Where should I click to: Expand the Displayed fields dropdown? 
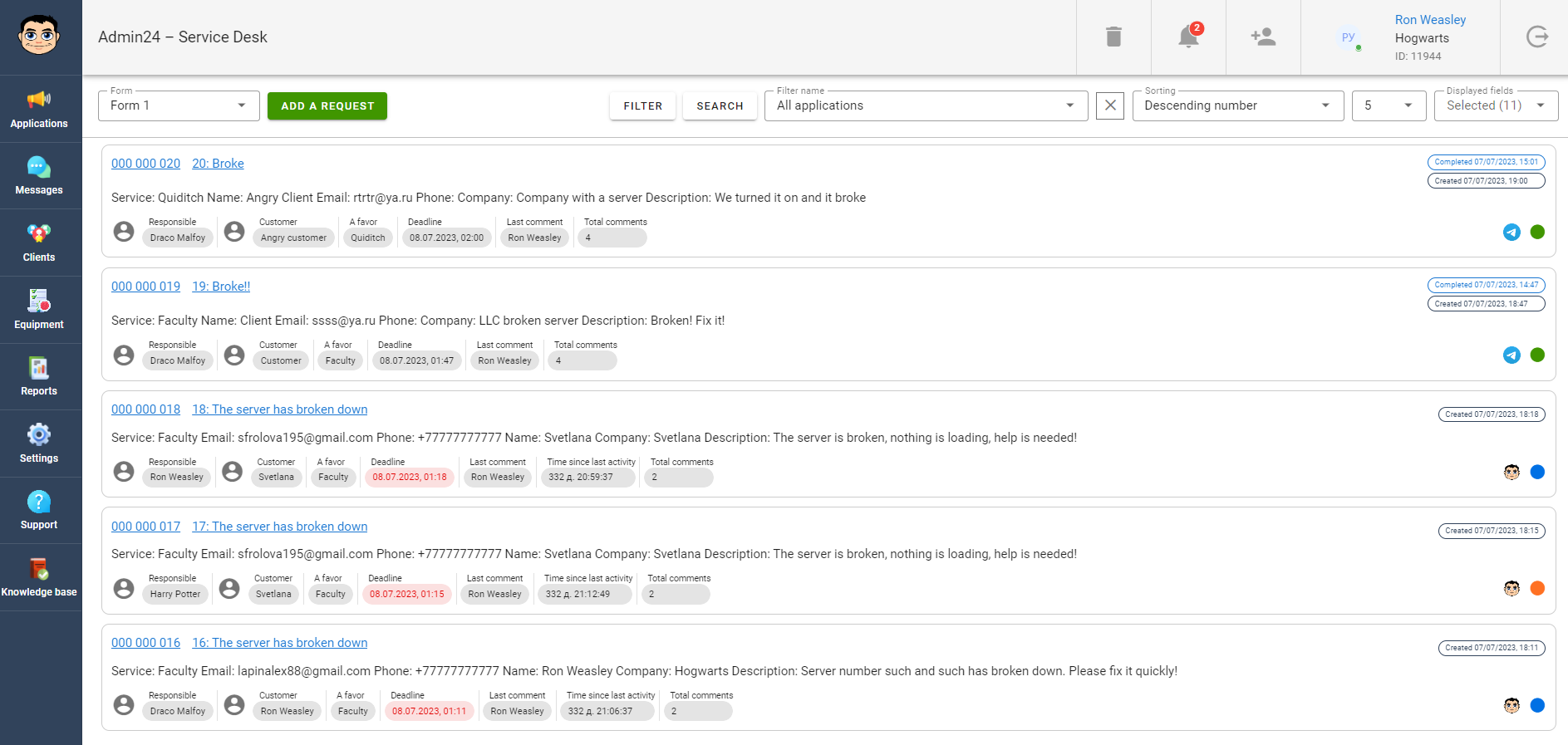[x=1497, y=105]
